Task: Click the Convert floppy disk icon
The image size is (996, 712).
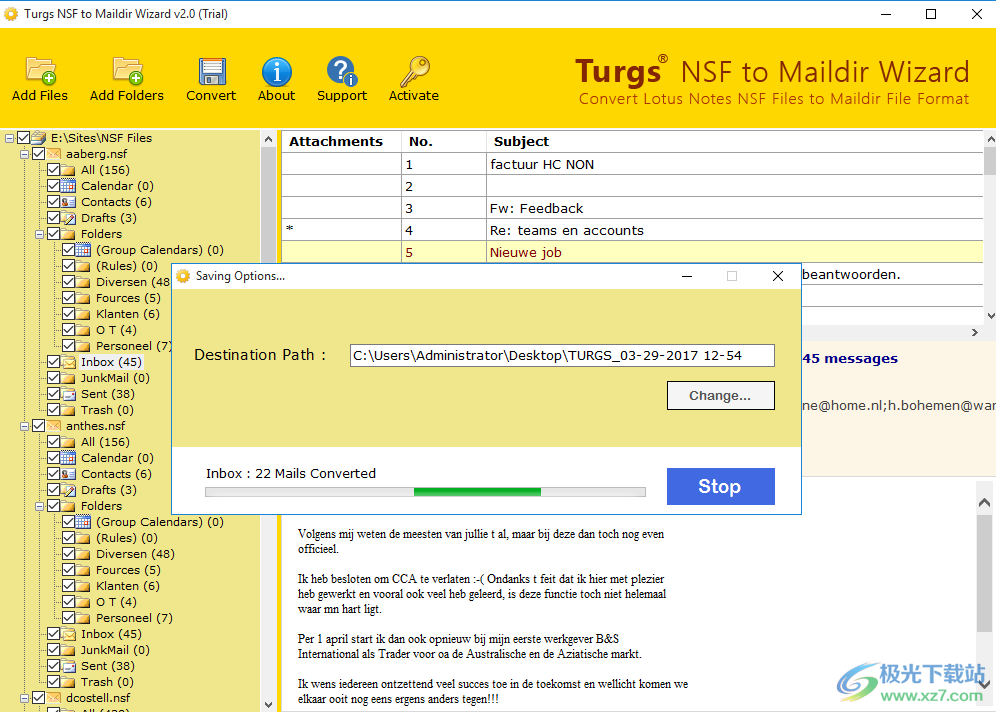Action: coord(212,71)
